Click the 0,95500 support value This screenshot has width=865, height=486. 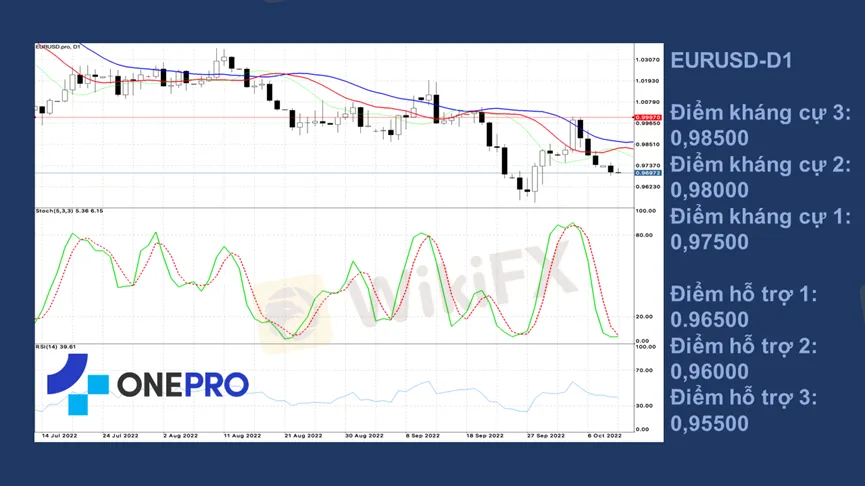[709, 424]
